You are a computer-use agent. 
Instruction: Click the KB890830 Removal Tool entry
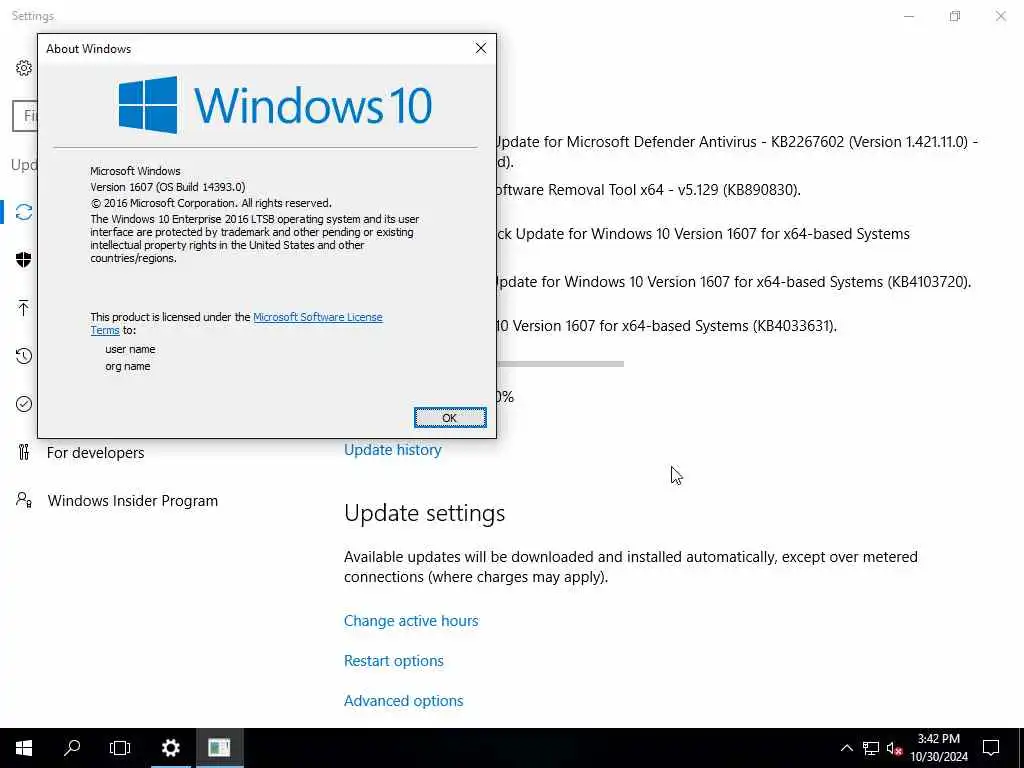tap(648, 189)
